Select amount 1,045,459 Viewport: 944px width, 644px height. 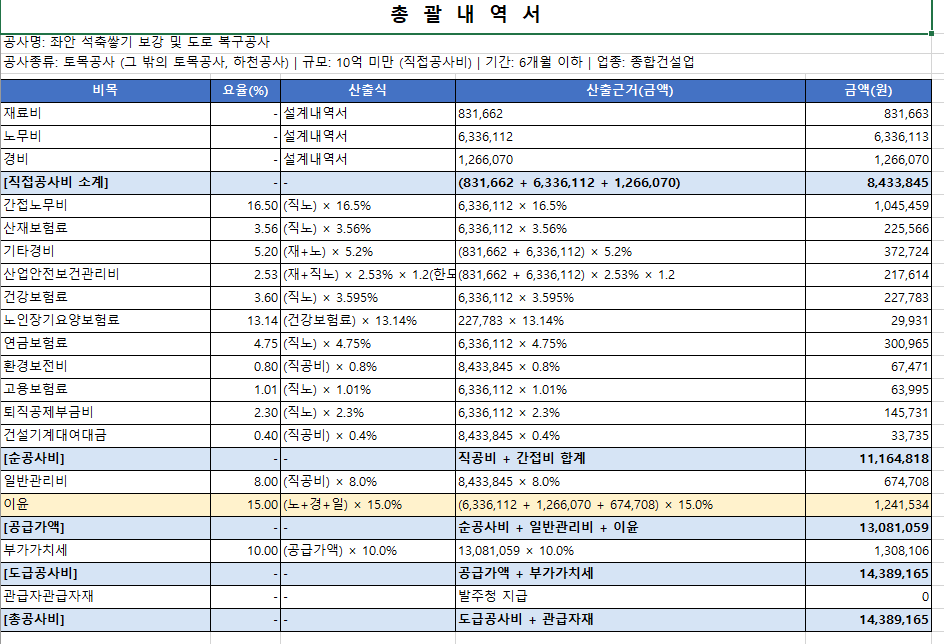click(868, 206)
